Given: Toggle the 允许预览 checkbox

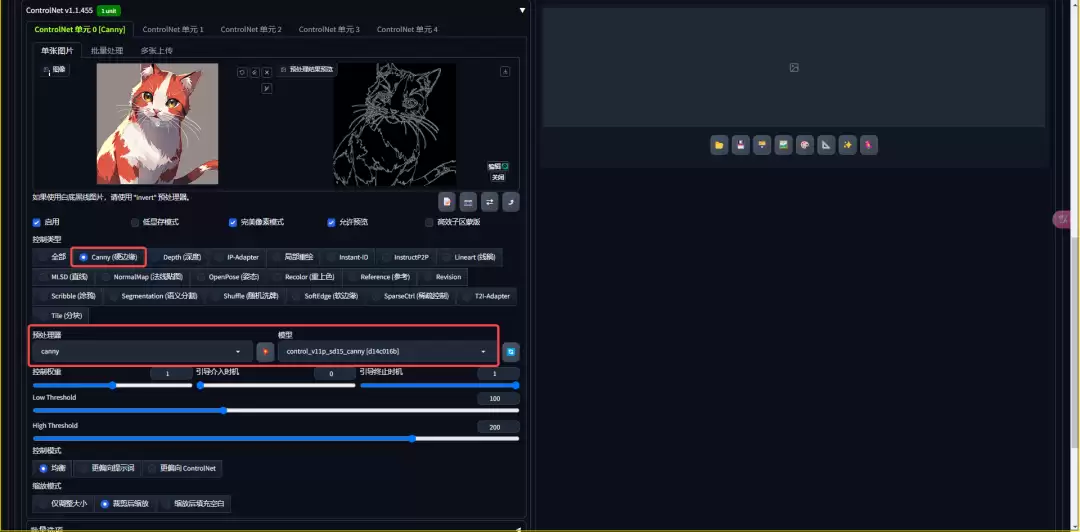Looking at the screenshot, I should [331, 223].
